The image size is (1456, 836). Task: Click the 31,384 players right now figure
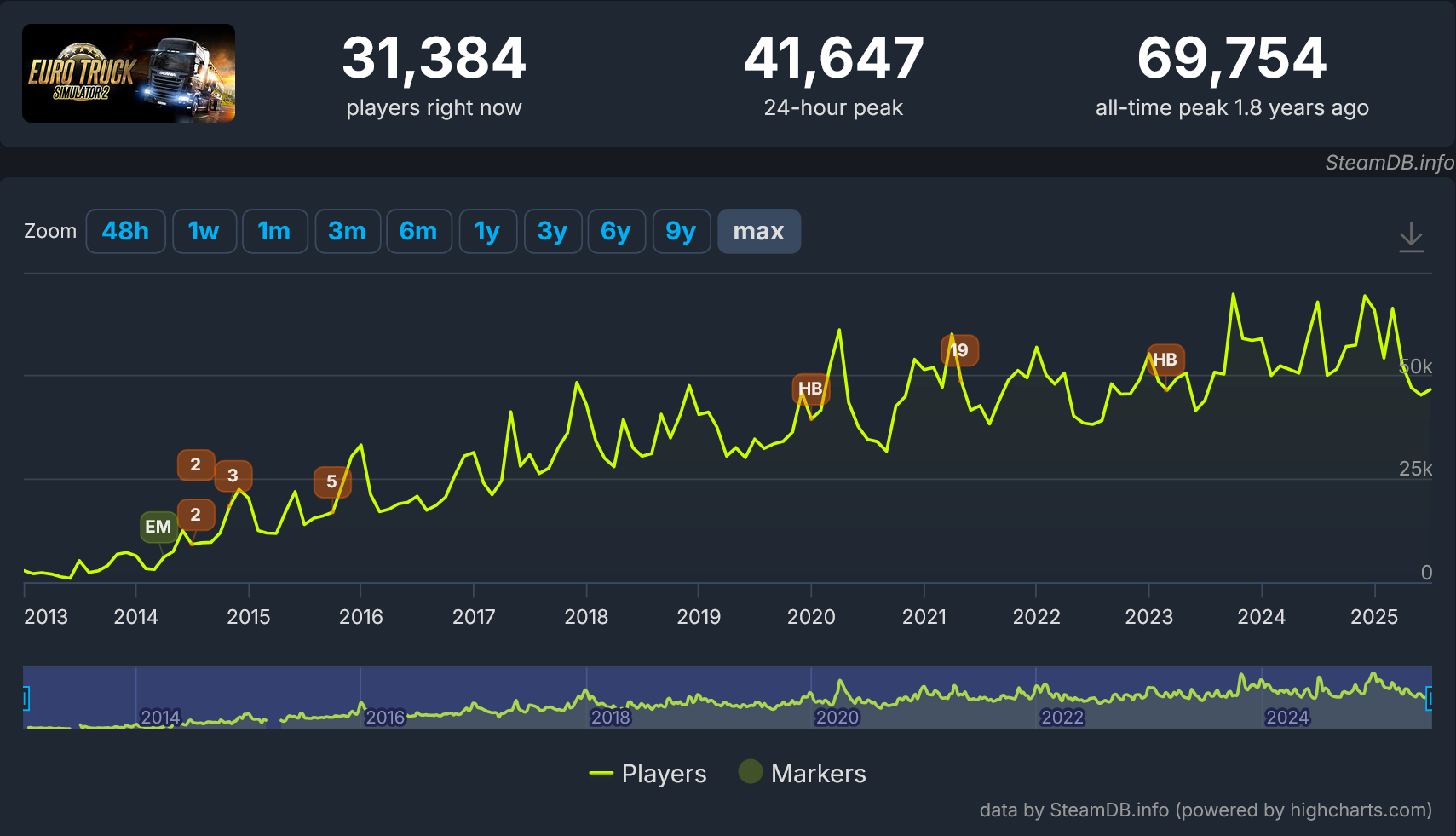pos(434,58)
